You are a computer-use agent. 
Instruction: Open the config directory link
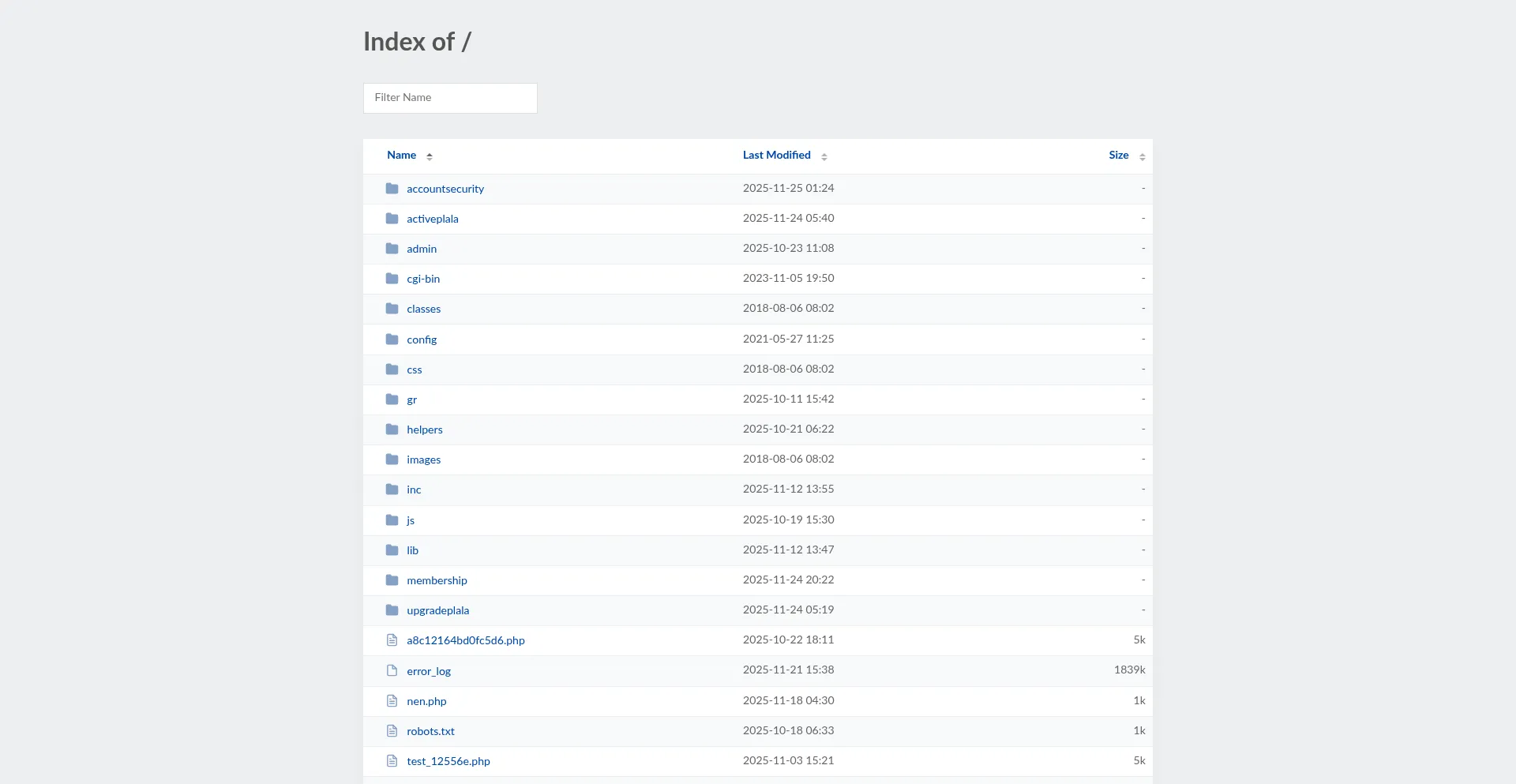pyautogui.click(x=422, y=339)
